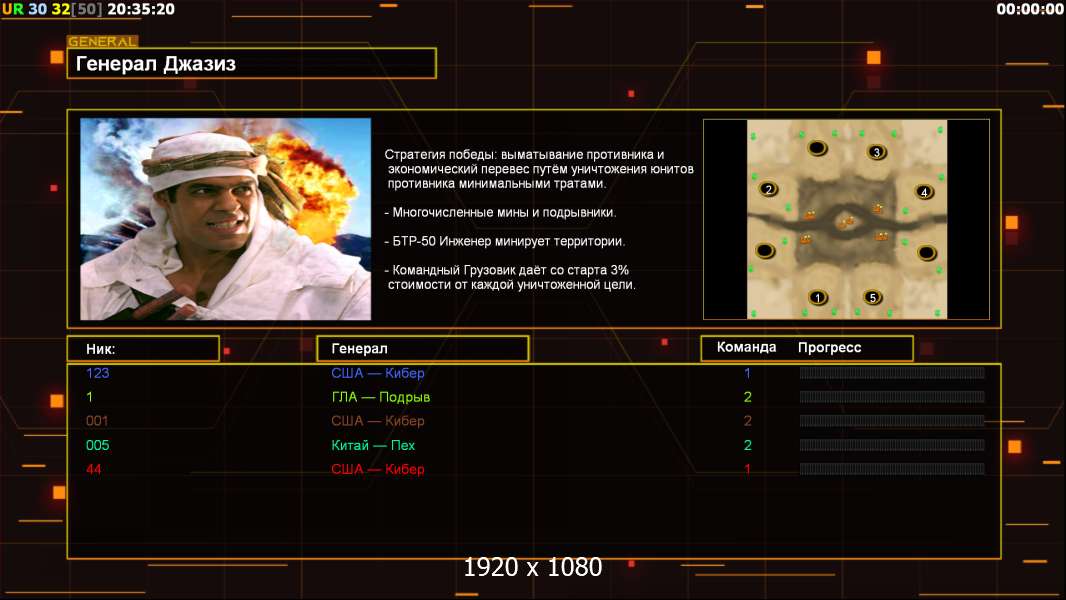Image resolution: width=1066 pixels, height=600 pixels.
Task: Click the 00:00:00 timer at top right
Action: 1030,9
